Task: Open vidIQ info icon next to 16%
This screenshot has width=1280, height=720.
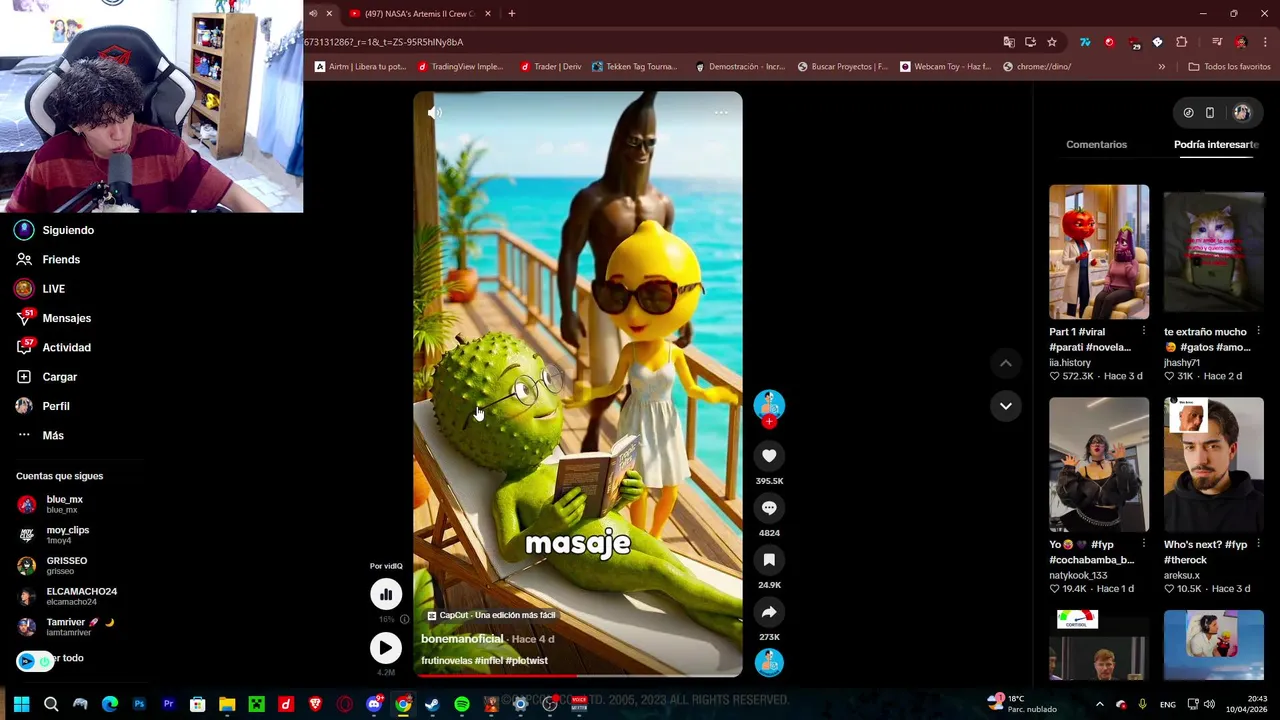Action: (x=404, y=619)
